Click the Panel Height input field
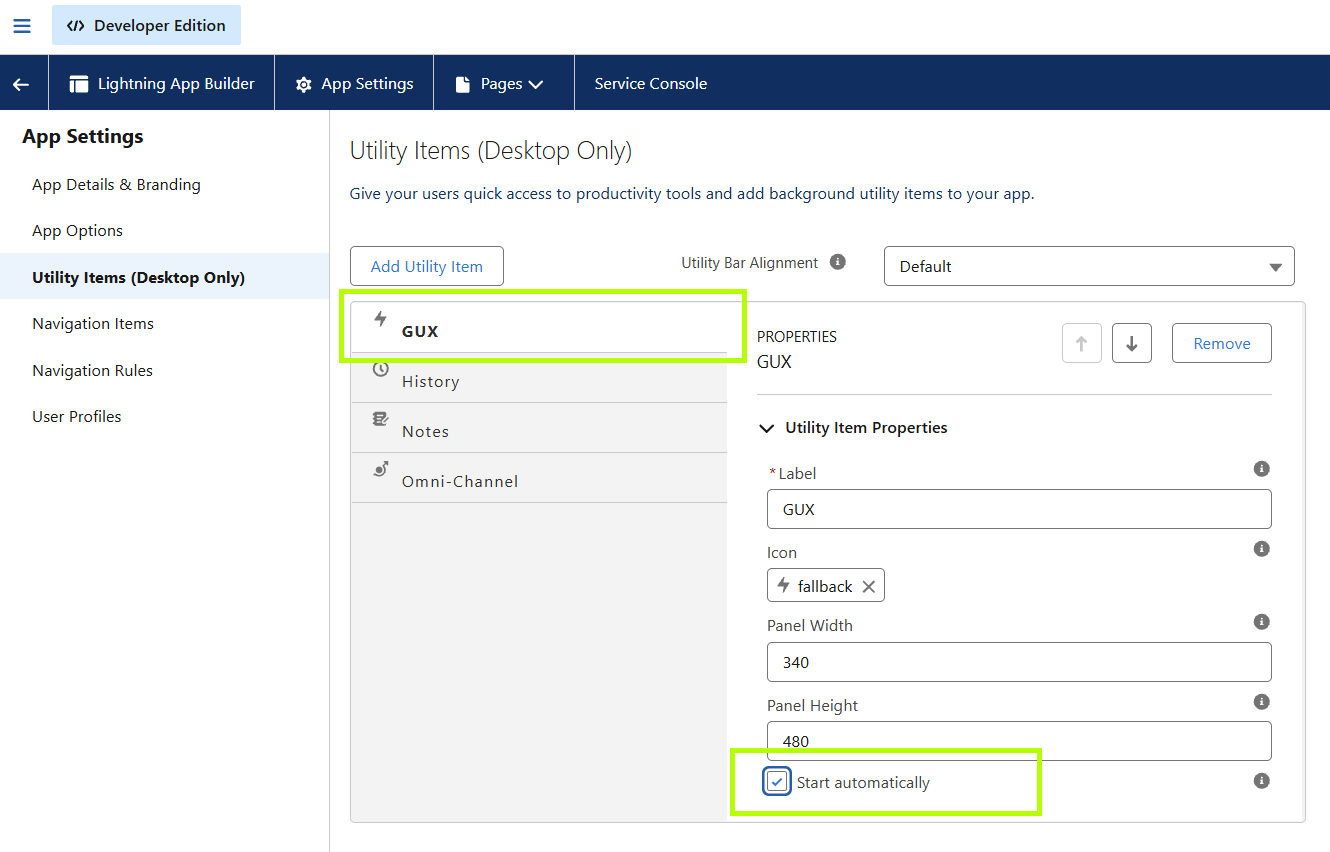 pos(1019,741)
